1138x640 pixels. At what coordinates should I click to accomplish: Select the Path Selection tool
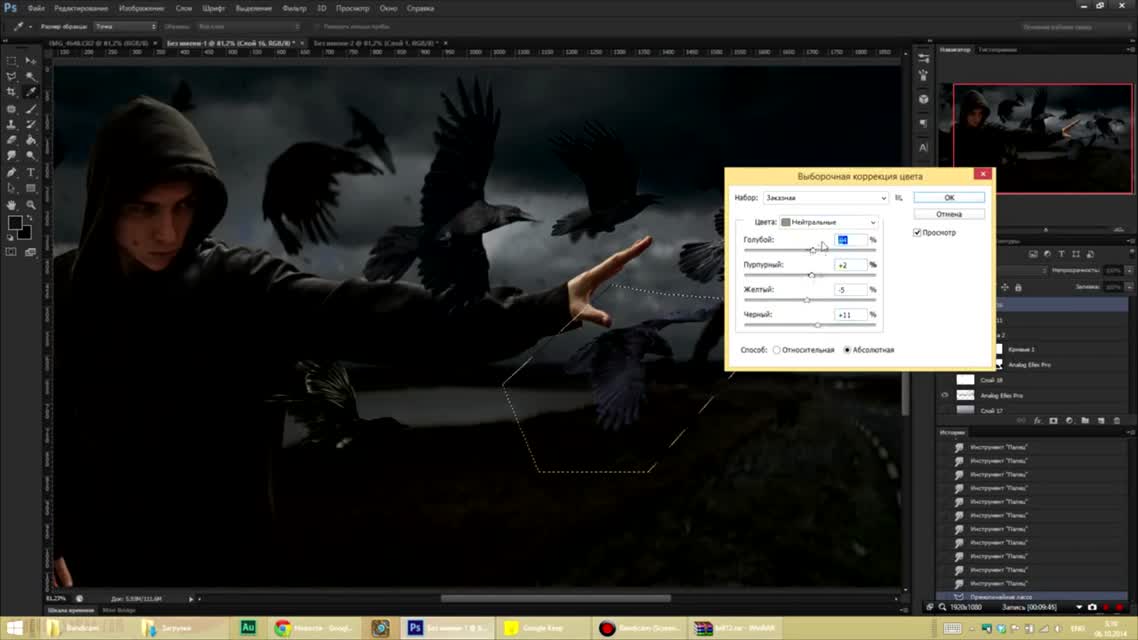(12, 189)
